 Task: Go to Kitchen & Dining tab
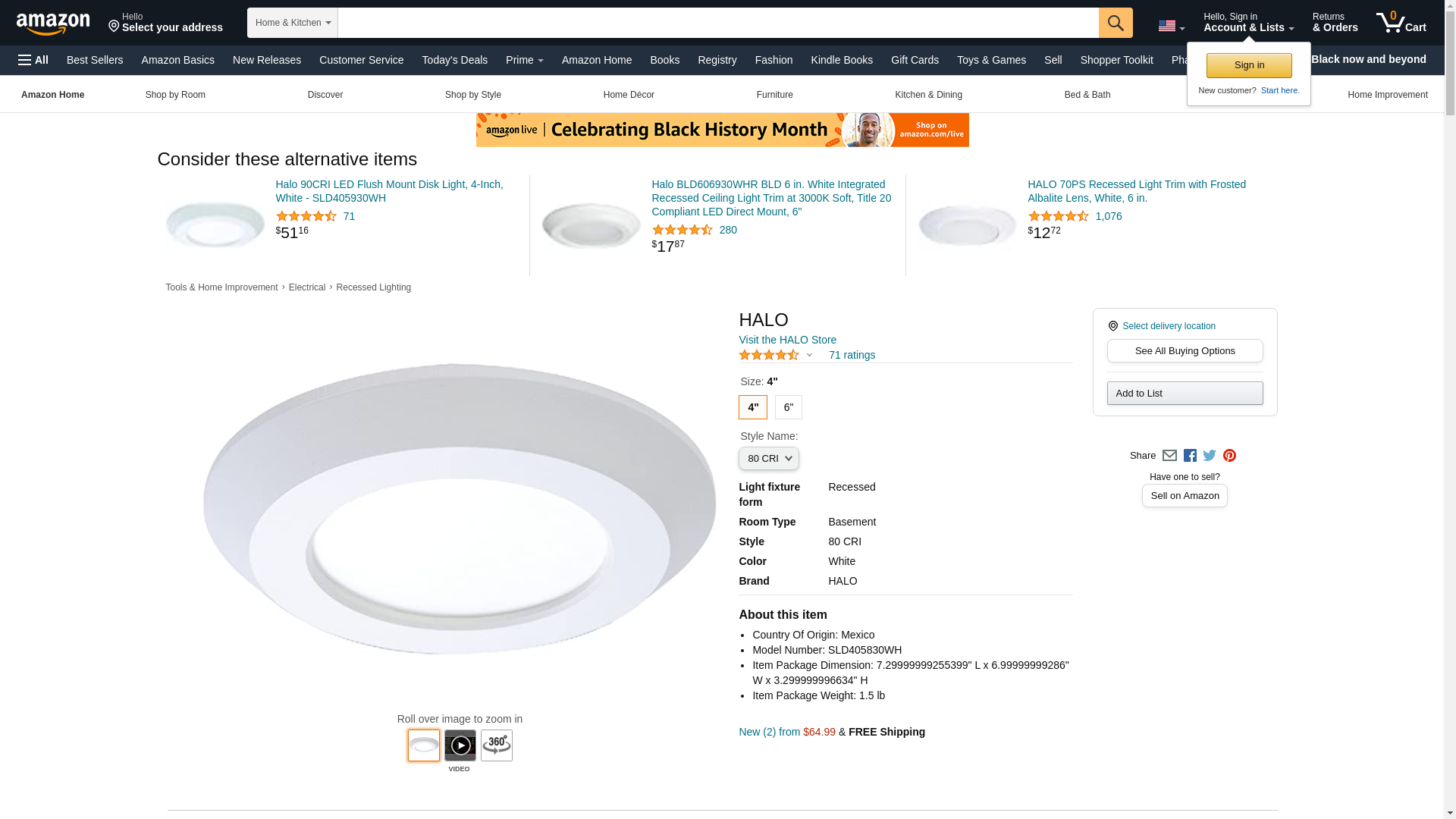928,95
